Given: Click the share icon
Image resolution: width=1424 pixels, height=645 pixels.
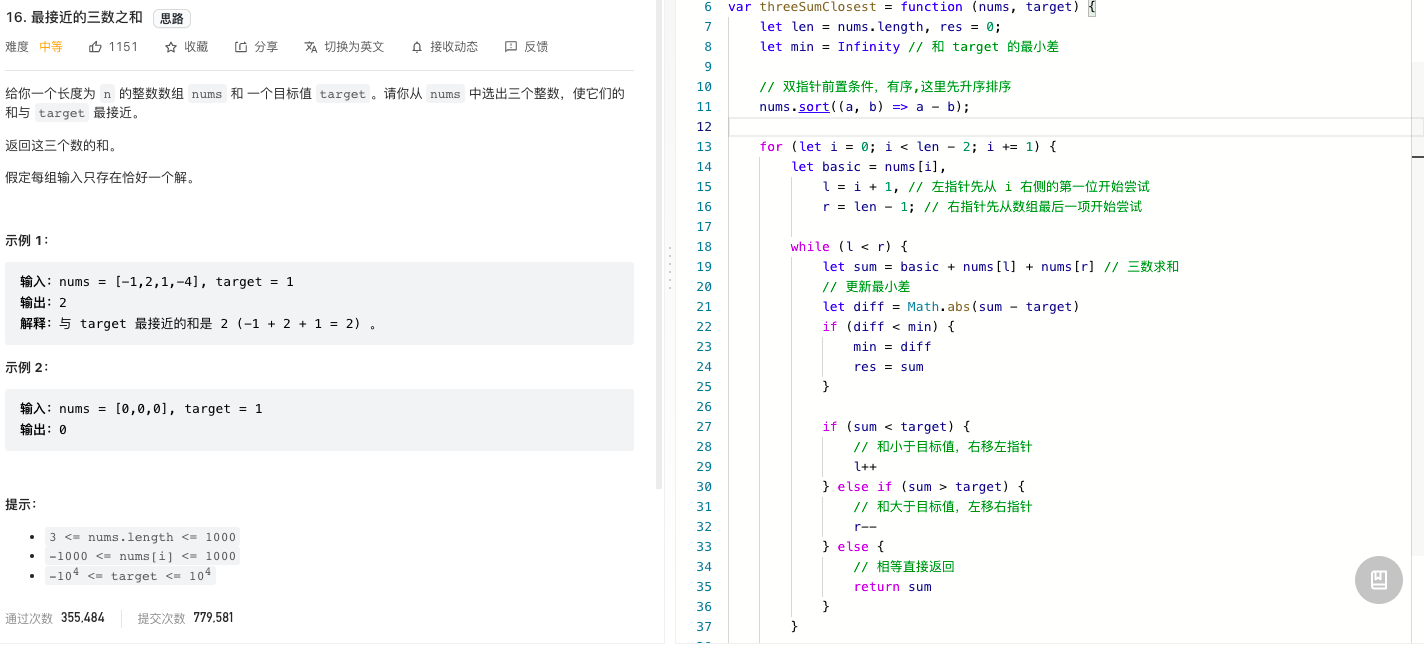Looking at the screenshot, I should click(241, 47).
